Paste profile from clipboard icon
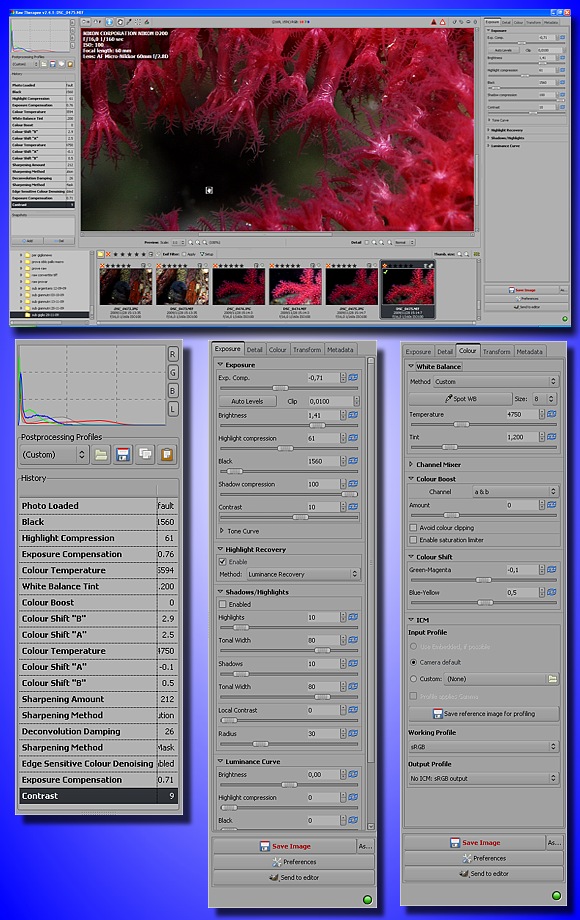This screenshot has width=580, height=920. pos(167,455)
